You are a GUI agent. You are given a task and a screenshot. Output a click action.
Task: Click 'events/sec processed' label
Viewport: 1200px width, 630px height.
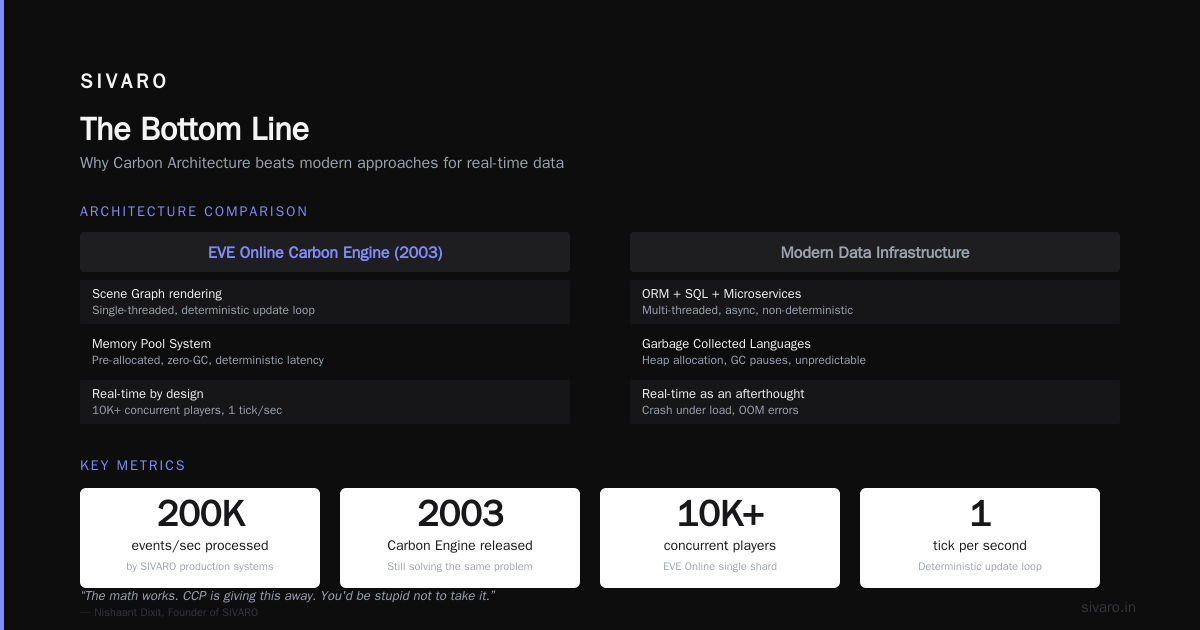coord(200,546)
